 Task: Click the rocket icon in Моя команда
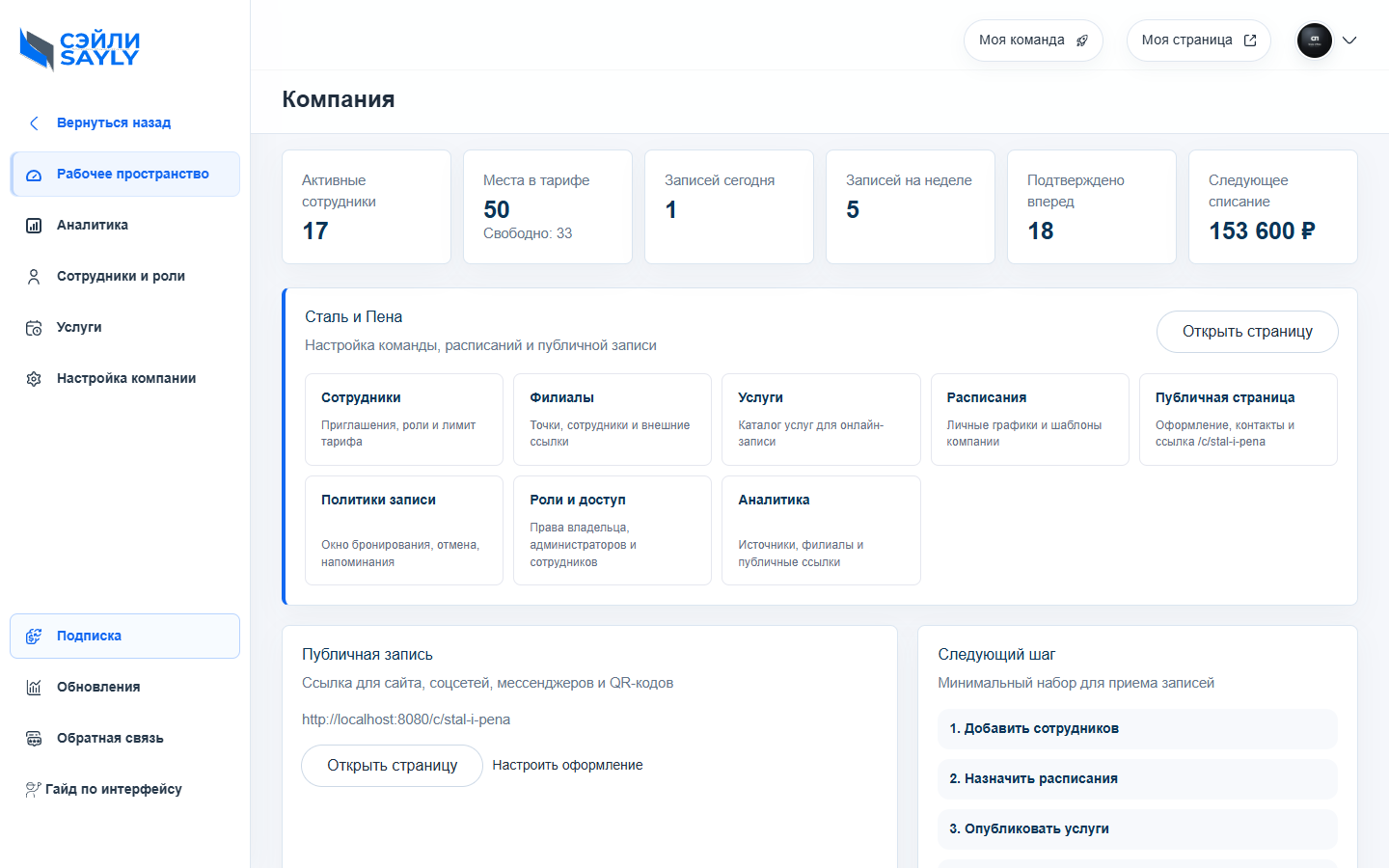(x=1082, y=41)
